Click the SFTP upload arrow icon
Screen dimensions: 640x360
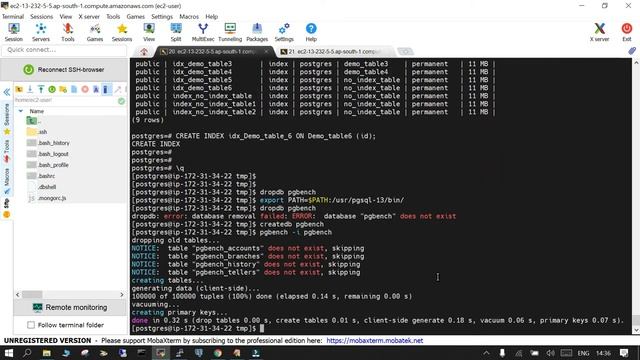(x=41, y=89)
